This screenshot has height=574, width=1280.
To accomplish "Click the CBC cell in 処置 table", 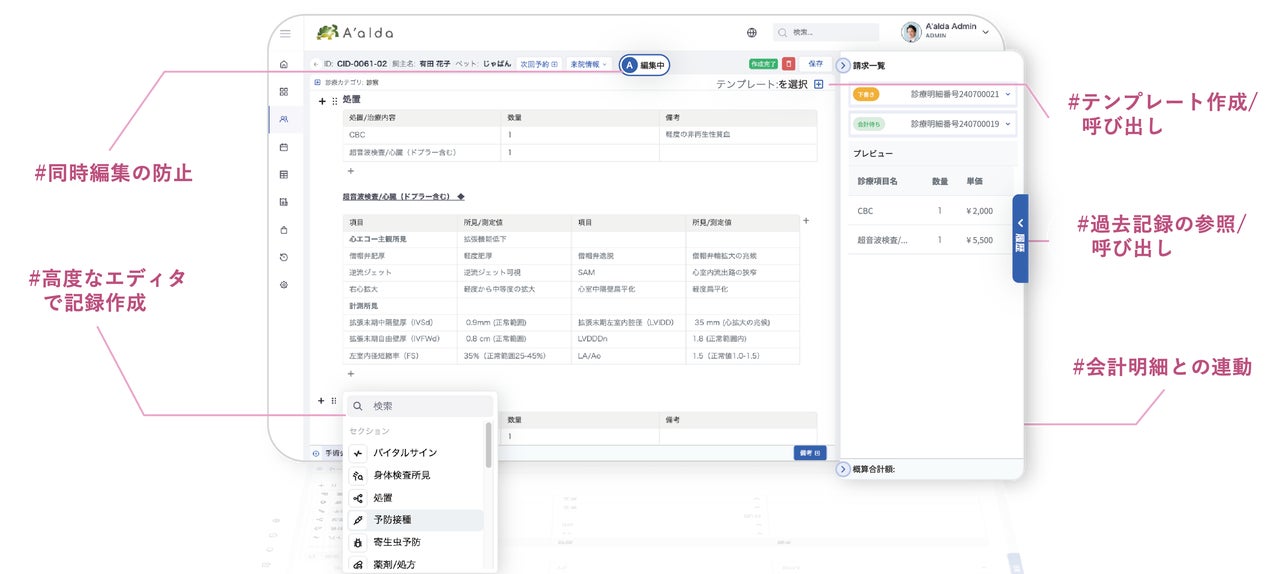I will click(x=421, y=135).
